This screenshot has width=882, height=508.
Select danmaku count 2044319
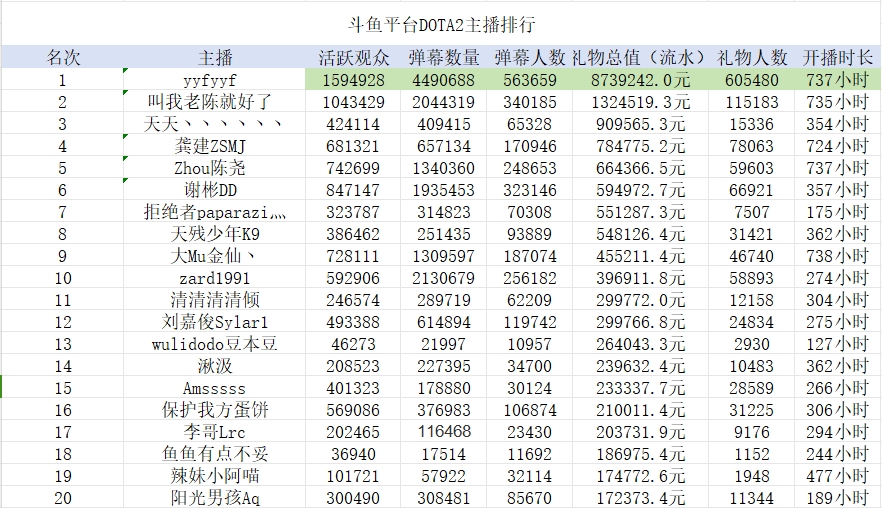coord(443,102)
